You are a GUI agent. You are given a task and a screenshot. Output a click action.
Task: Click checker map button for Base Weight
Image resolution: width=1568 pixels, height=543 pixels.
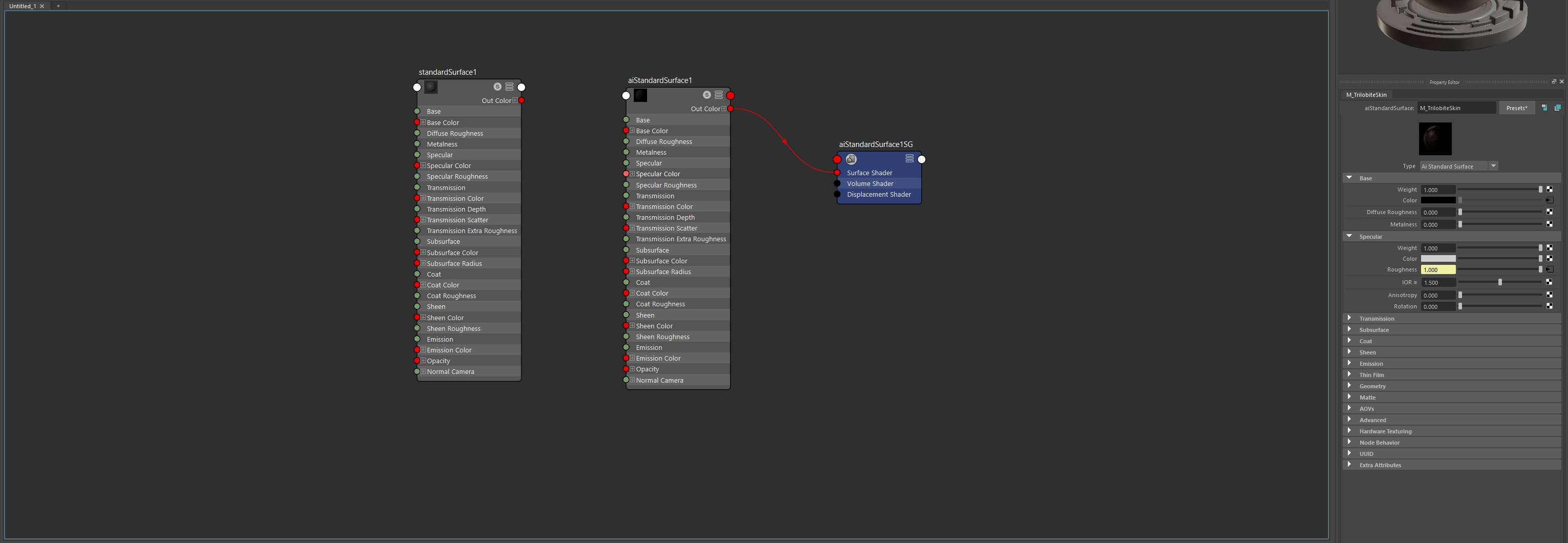click(1549, 190)
